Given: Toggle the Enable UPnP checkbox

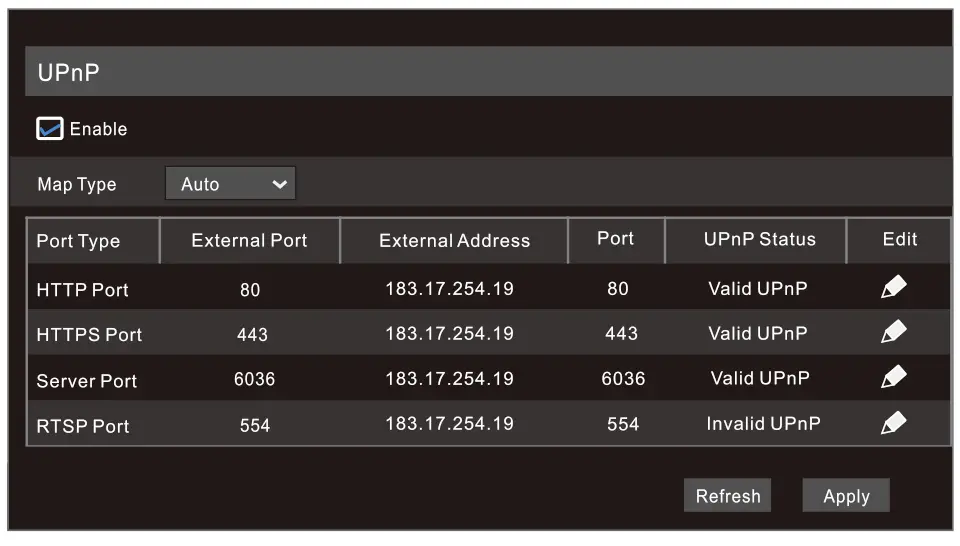Looking at the screenshot, I should click(x=50, y=129).
